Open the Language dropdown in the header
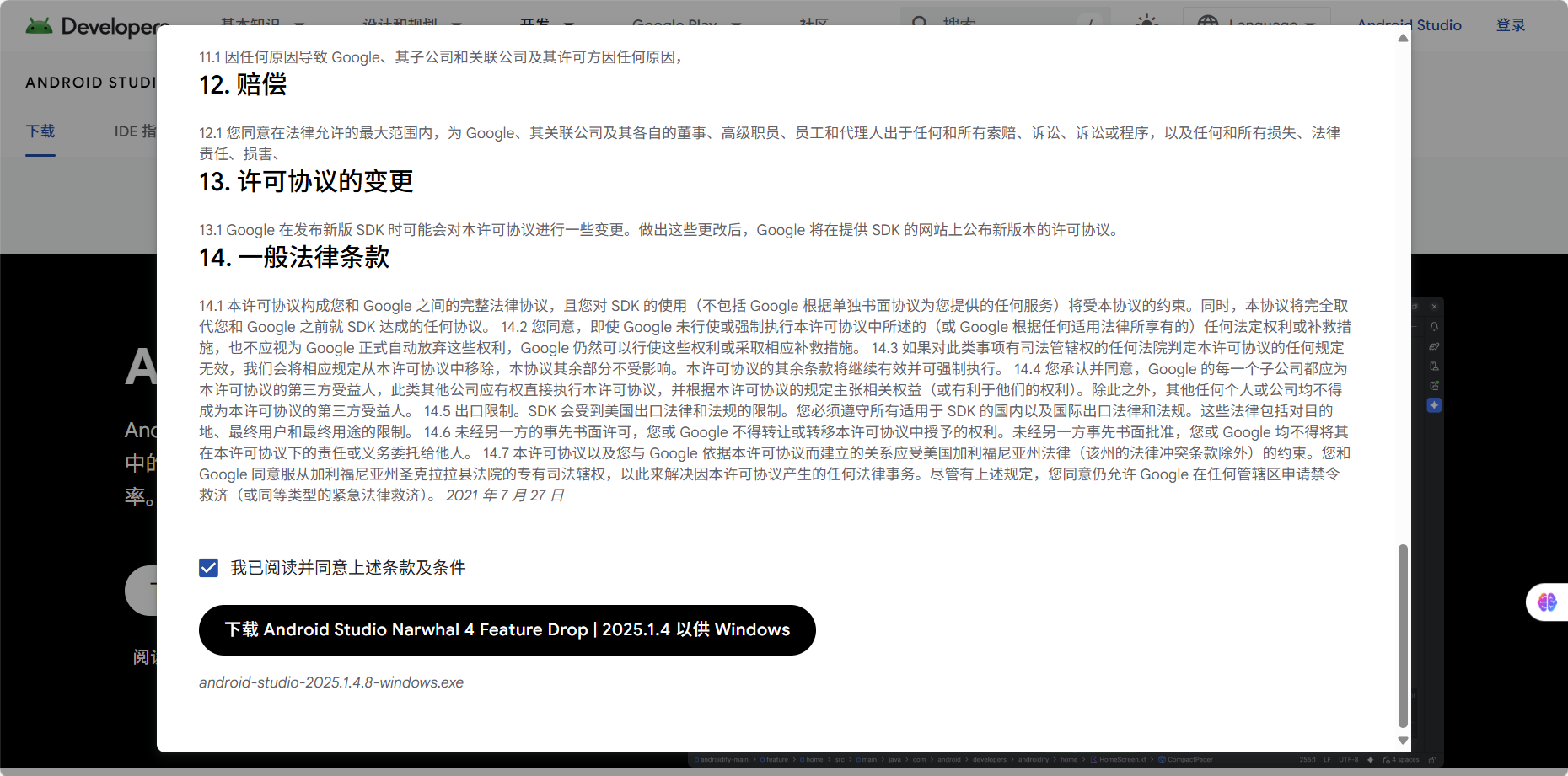 pyautogui.click(x=1257, y=24)
